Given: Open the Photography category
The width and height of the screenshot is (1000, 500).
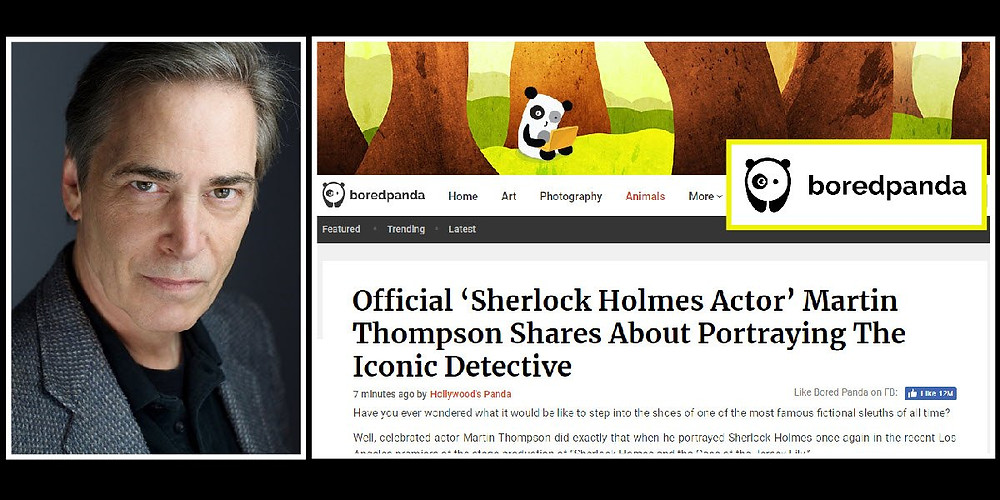Looking at the screenshot, I should pos(571,196).
